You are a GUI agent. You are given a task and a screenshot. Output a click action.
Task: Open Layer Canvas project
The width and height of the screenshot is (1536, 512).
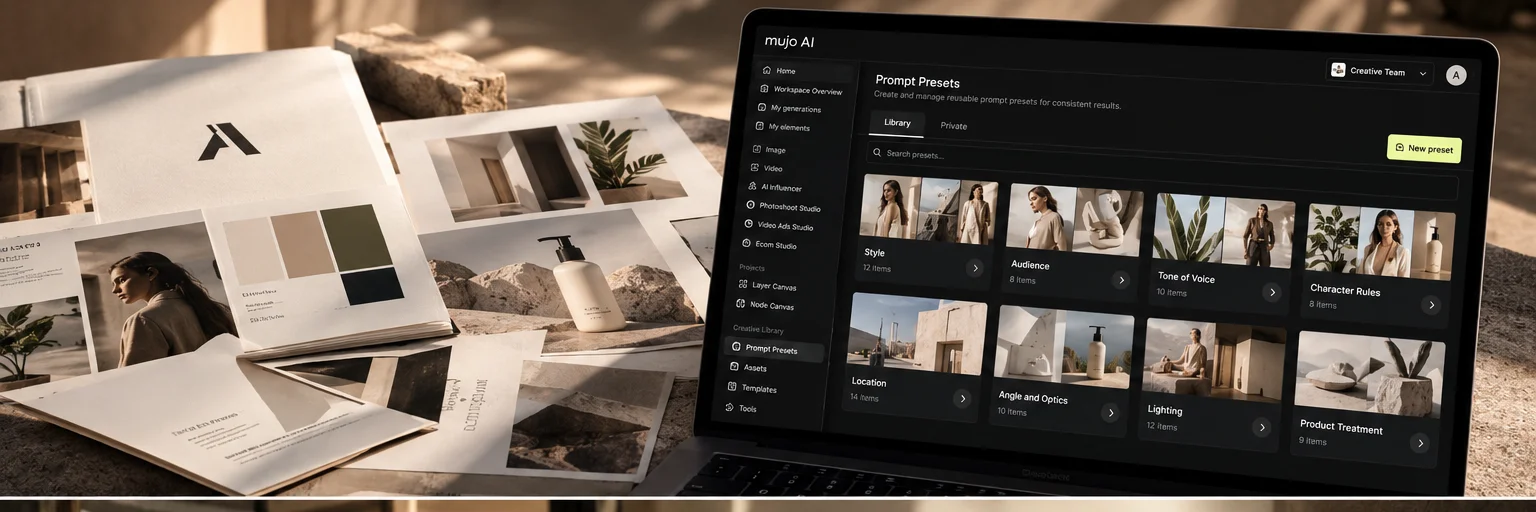point(768,287)
